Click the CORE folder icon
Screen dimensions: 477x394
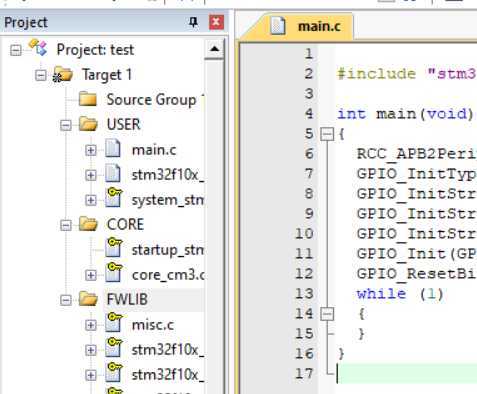(x=88, y=224)
